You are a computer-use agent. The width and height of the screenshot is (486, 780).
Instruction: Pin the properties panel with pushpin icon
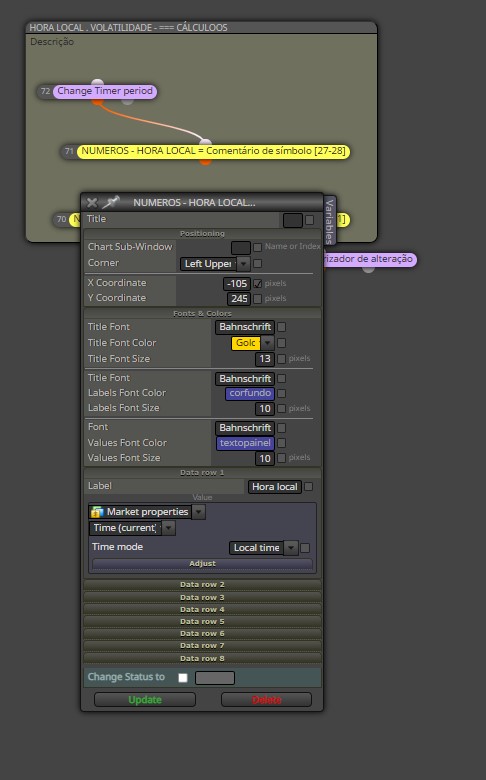111,202
